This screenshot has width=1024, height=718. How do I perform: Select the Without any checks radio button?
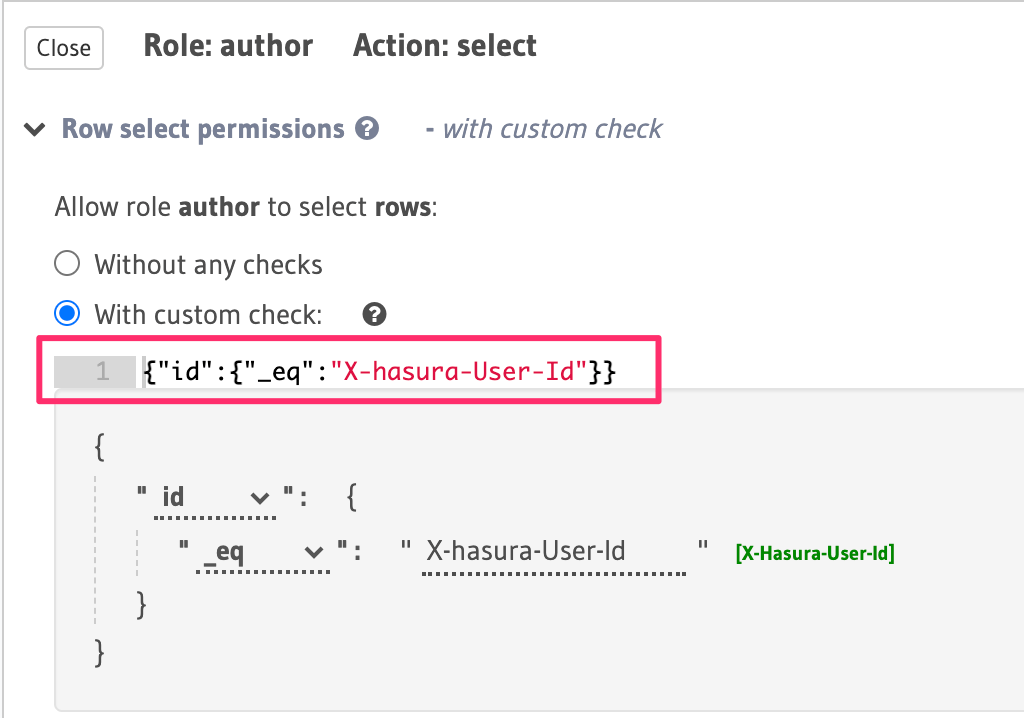(x=67, y=264)
